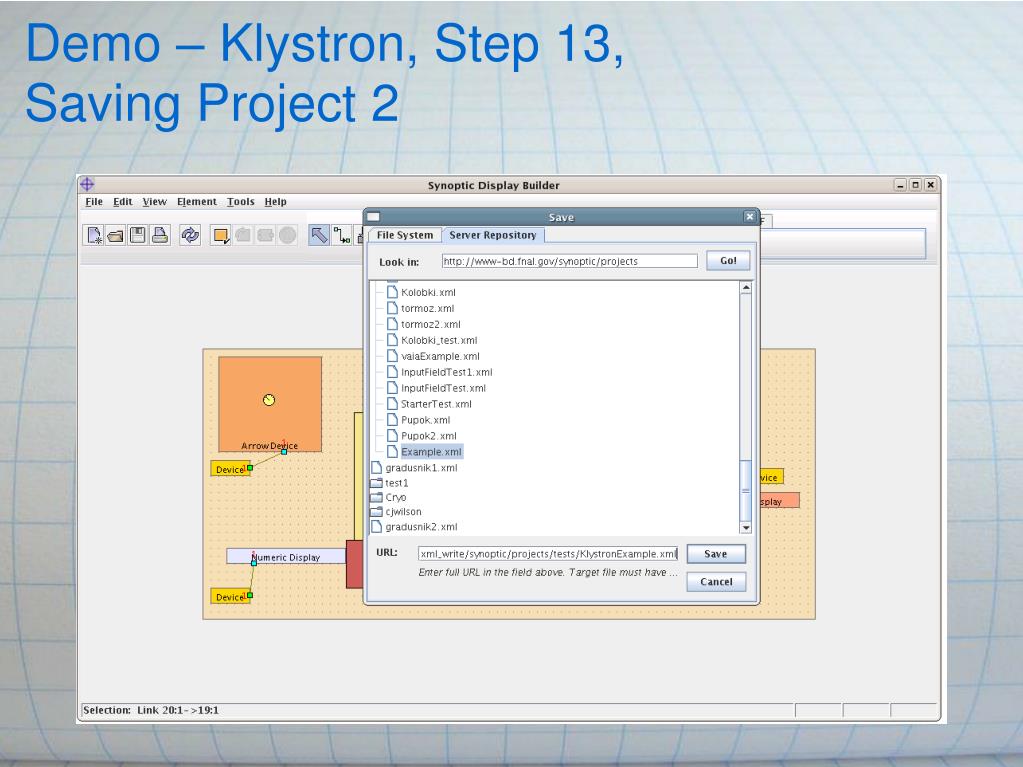This screenshot has height=767, width=1023.
Task: Click the Selection status bar text
Action: pyautogui.click(x=151, y=710)
